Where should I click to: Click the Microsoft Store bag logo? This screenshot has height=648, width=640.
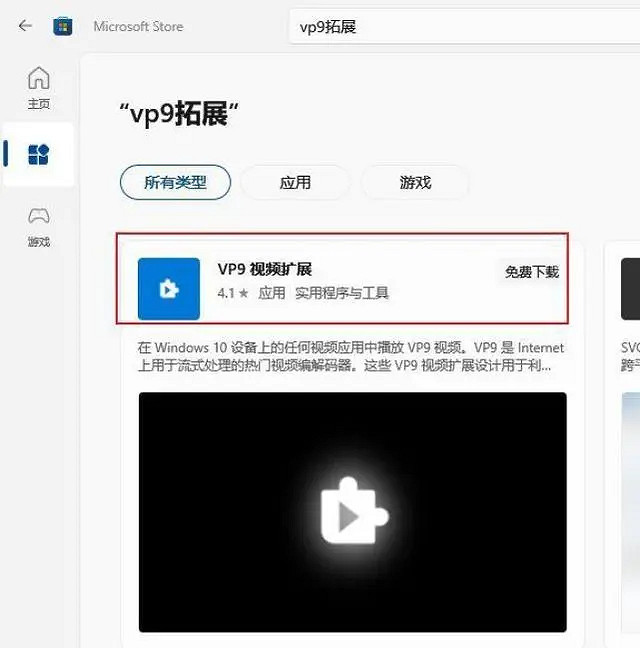pyautogui.click(x=63, y=26)
